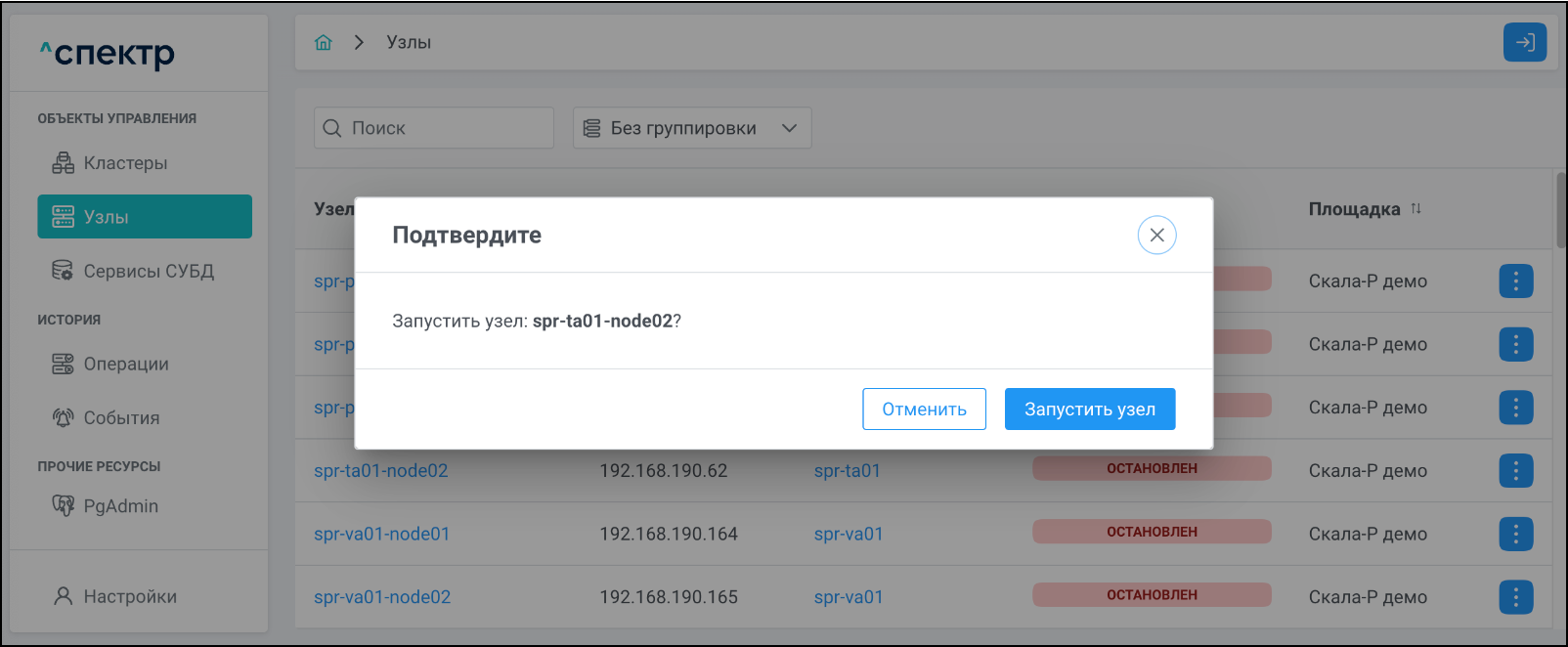
Task: Open Настройки settings page
Action: point(130,596)
